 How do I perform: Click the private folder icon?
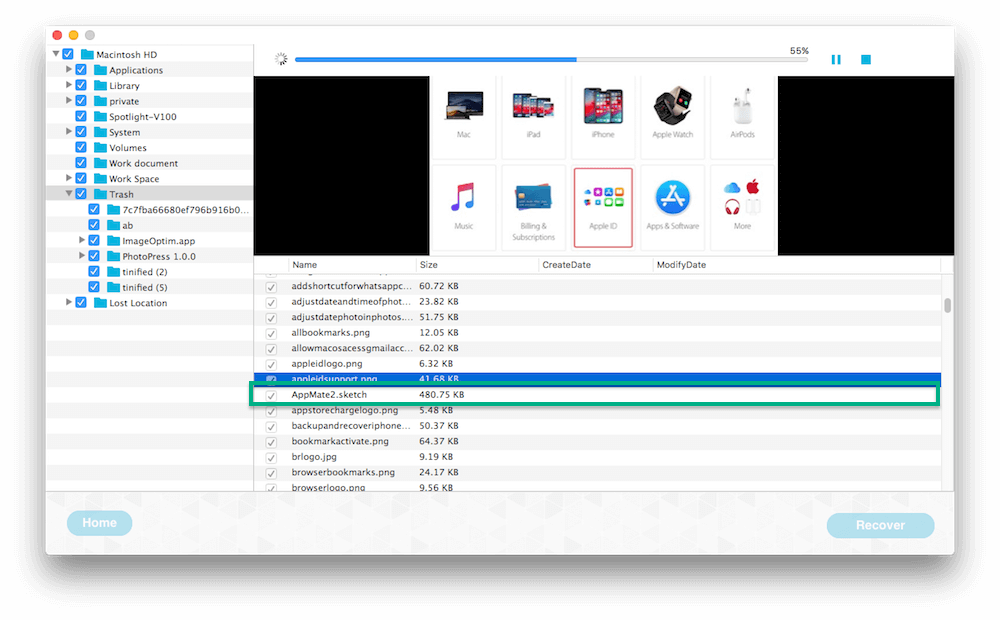click(x=100, y=101)
